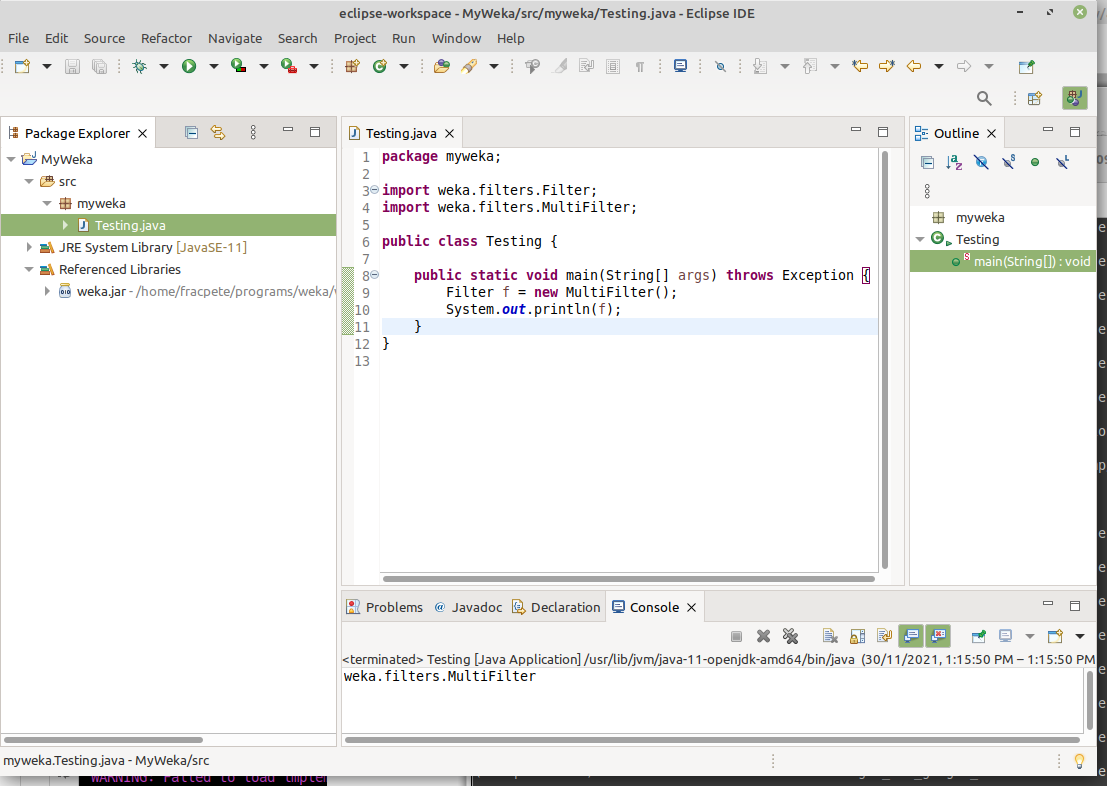Toggle Show Whitespace Characters pilcrow

(x=640, y=66)
